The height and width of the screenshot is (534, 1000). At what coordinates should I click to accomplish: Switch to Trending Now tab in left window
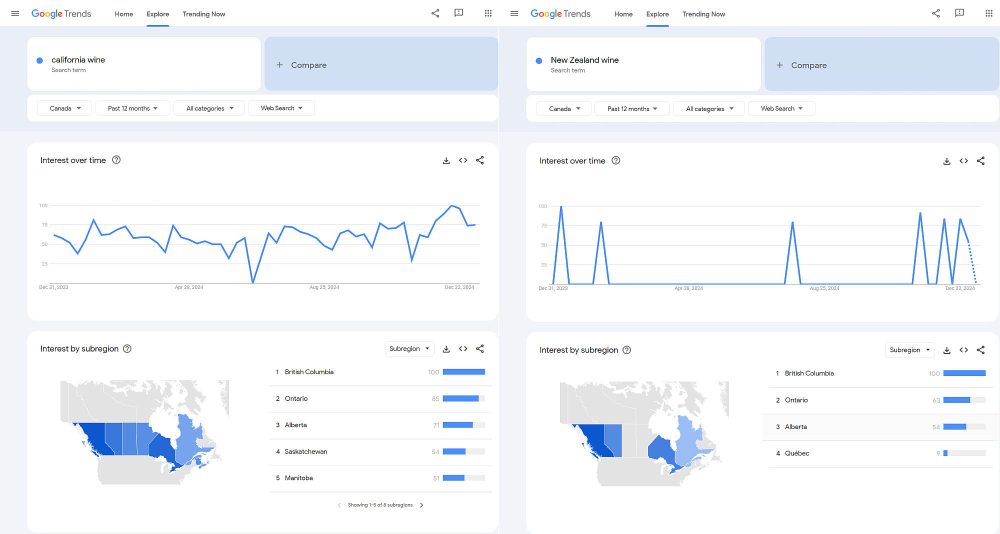pos(204,14)
